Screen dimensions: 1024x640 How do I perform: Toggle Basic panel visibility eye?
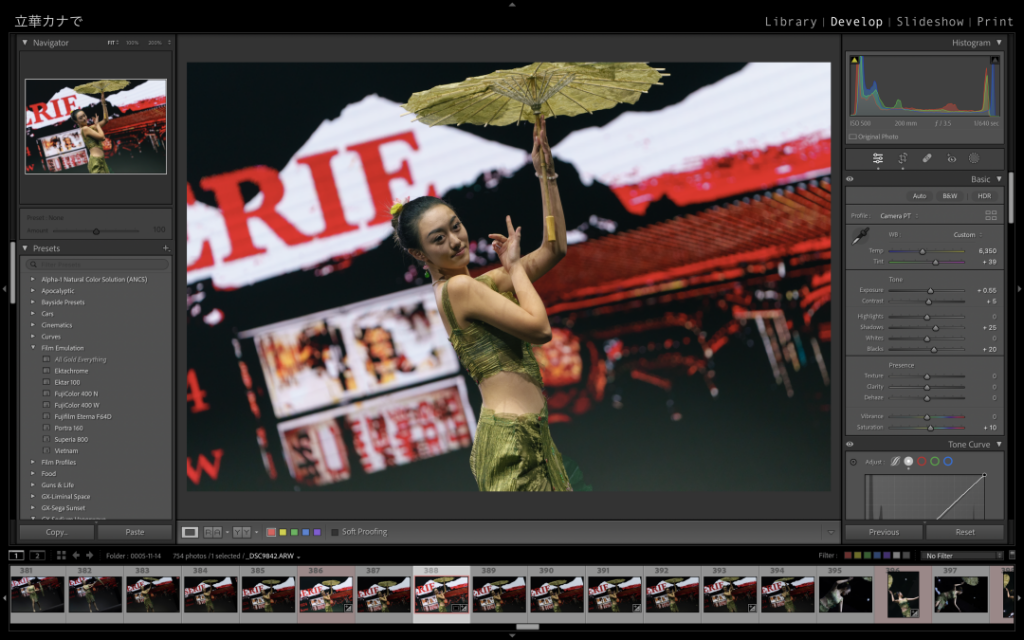pos(850,179)
